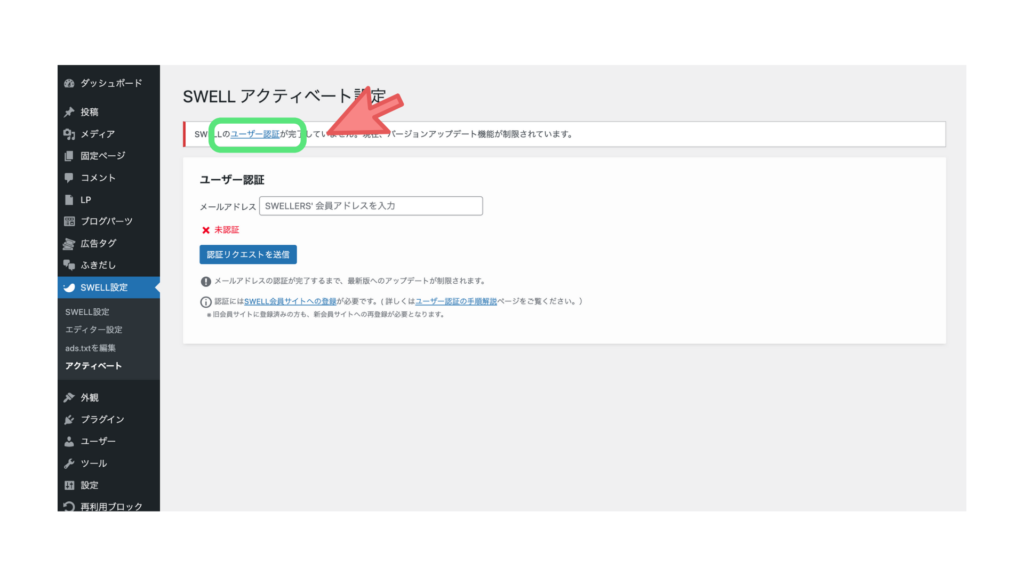Screen dimensions: 1024x576
Task: Click the red X 未認証 status
Action: click(x=220, y=230)
